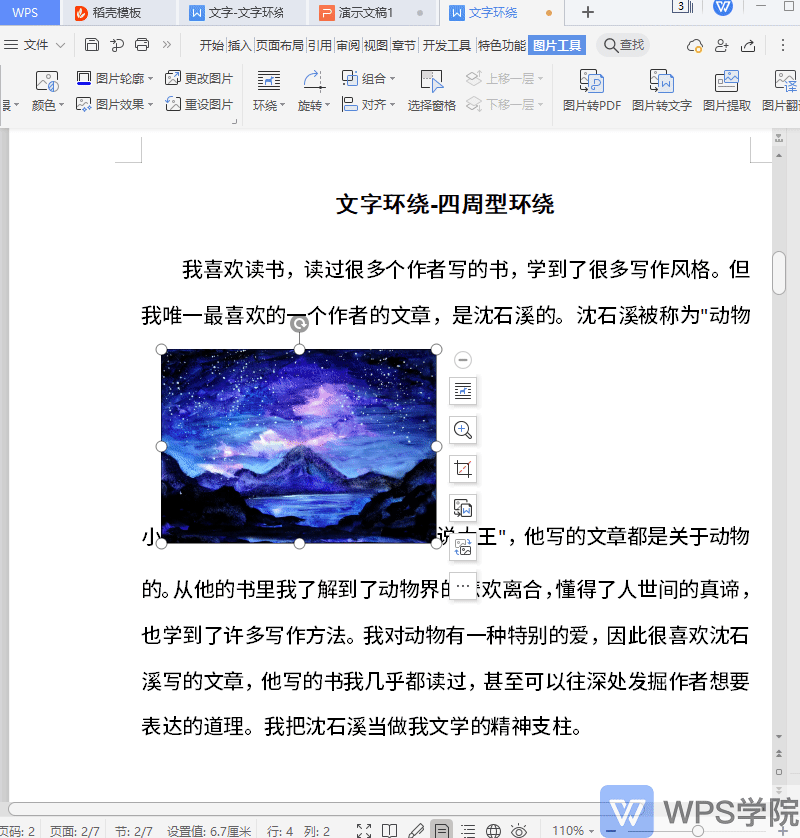Click the pen writing mode icon in the status bar
This screenshot has height=838, width=800.
coord(415,831)
